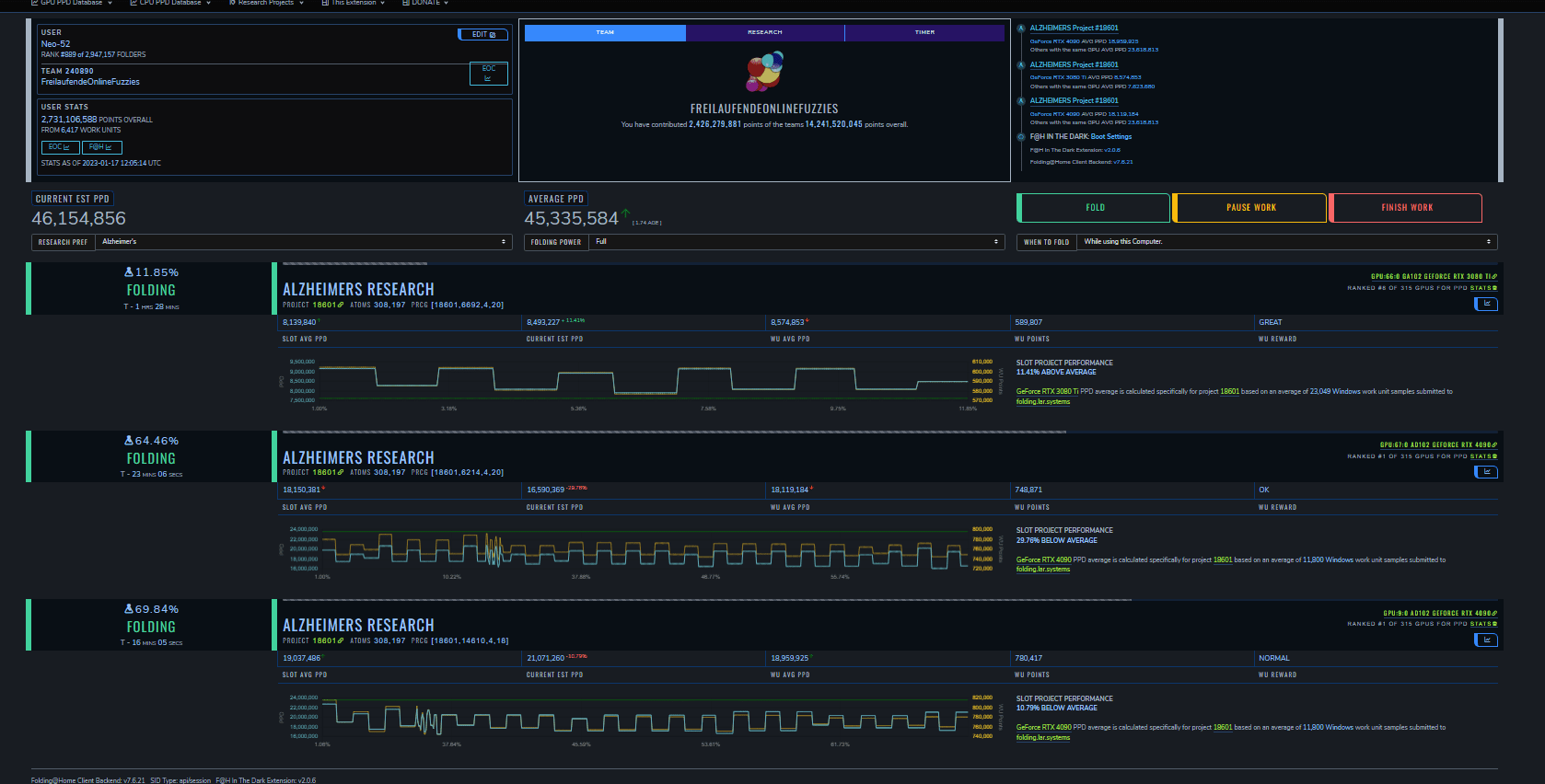Screen dimensions: 1545x784
Task: Open GPU:66:0 GA102 GeForce RTX 3080 Ti link
Action: tap(1434, 276)
